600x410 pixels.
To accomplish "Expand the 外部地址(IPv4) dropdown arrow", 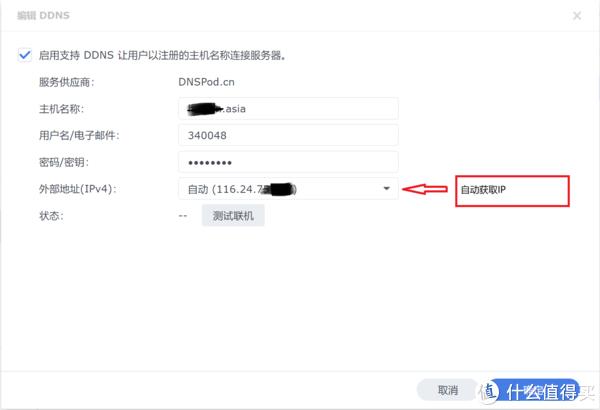I will pyautogui.click(x=386, y=189).
